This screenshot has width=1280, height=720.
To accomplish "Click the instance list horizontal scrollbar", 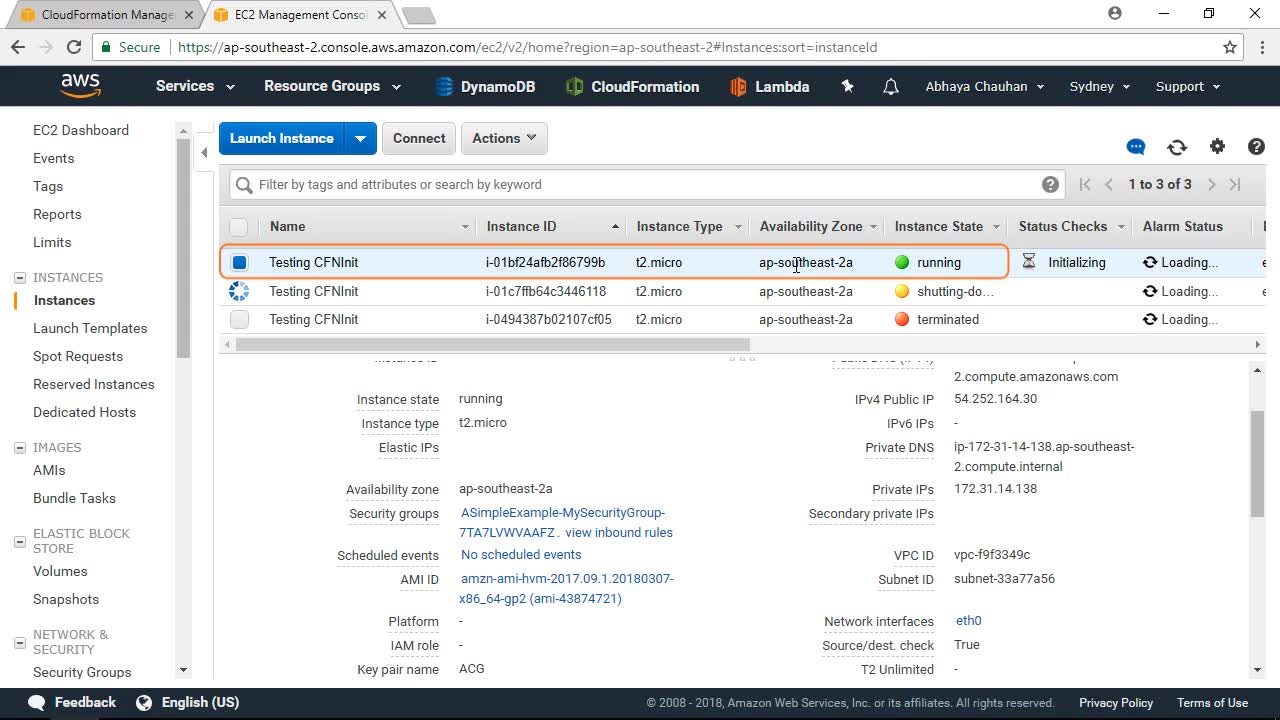I will (x=492, y=344).
